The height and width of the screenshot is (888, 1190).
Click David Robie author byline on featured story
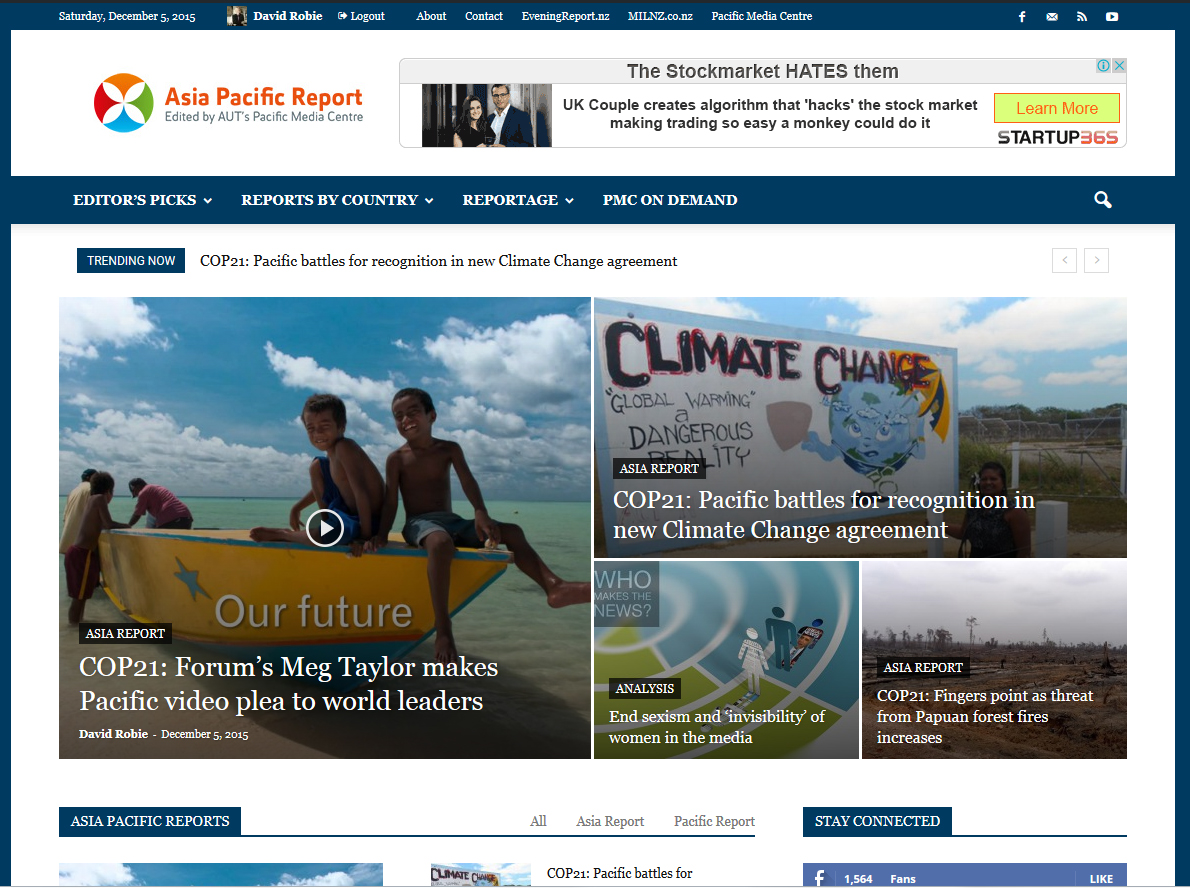click(113, 734)
